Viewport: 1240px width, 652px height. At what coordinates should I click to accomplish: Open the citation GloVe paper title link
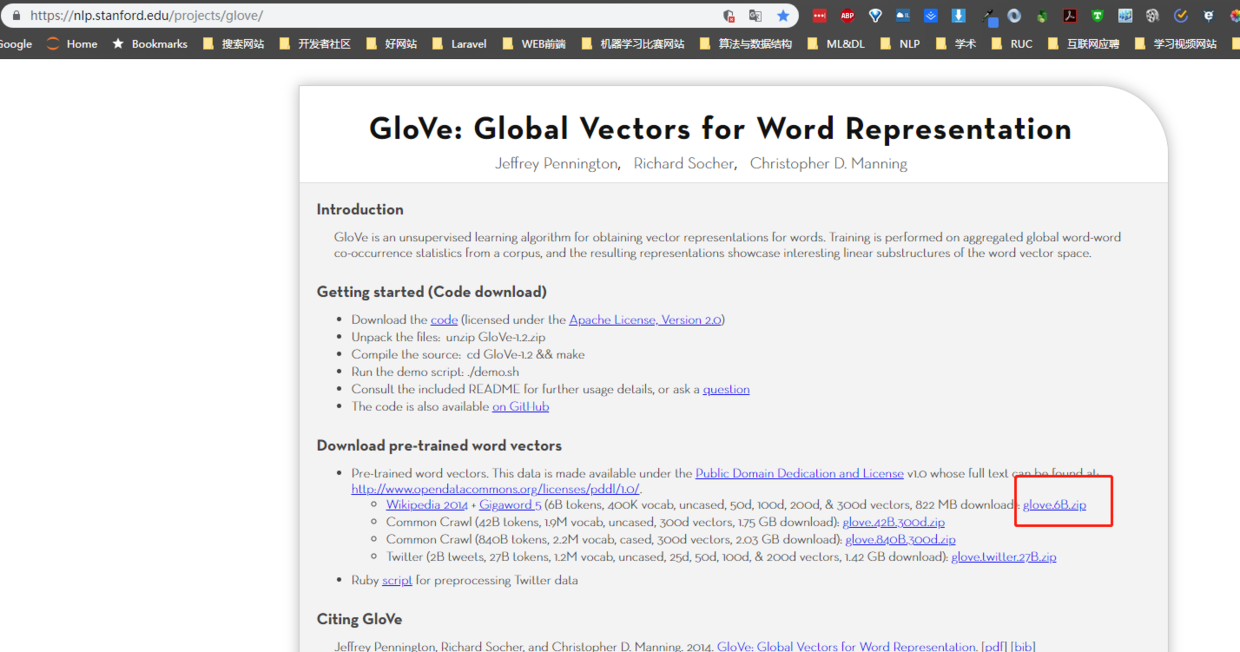click(x=847, y=647)
